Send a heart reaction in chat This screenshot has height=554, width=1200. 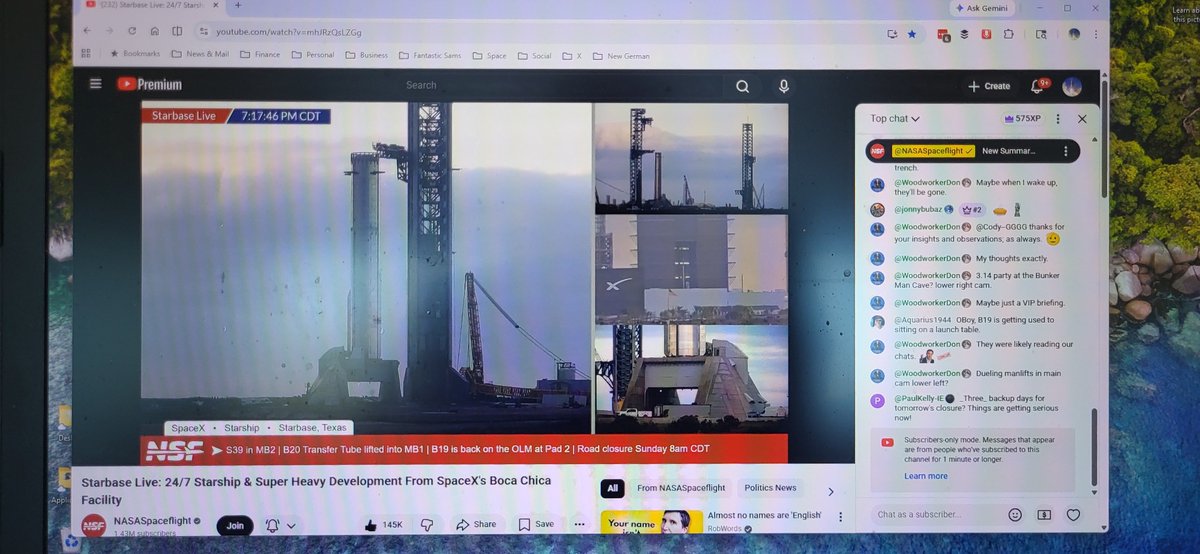pyautogui.click(x=1073, y=514)
